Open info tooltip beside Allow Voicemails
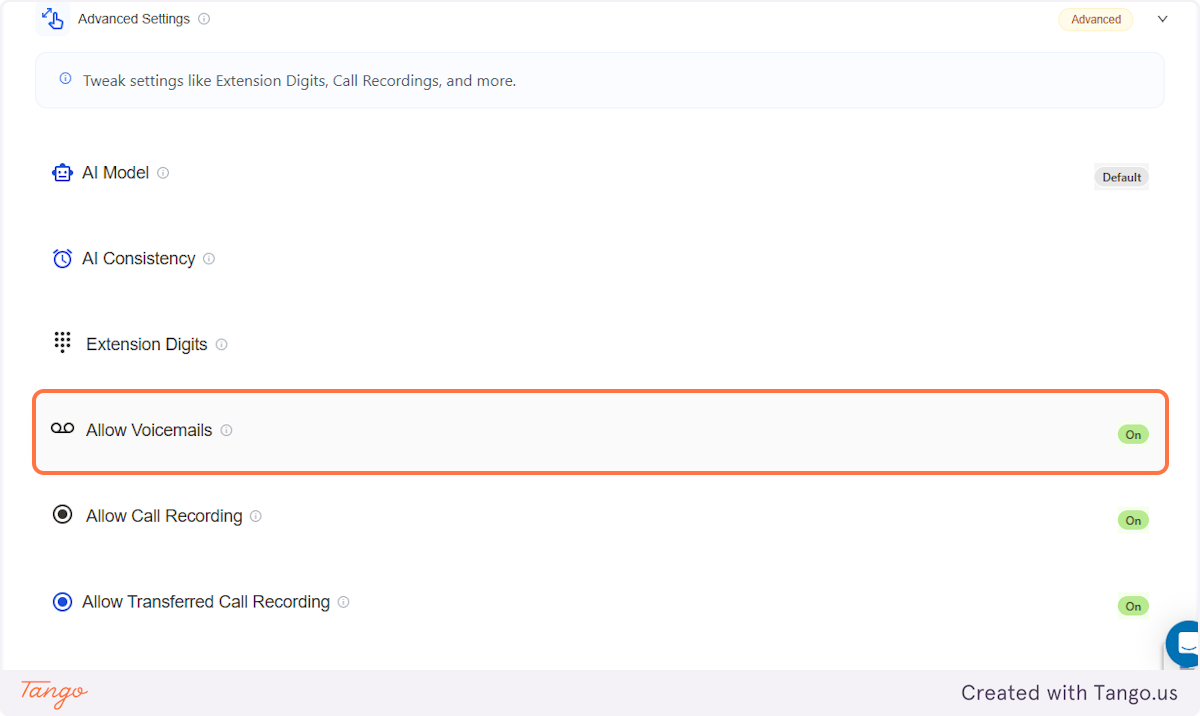Viewport: 1200px width, 716px height. [x=226, y=431]
